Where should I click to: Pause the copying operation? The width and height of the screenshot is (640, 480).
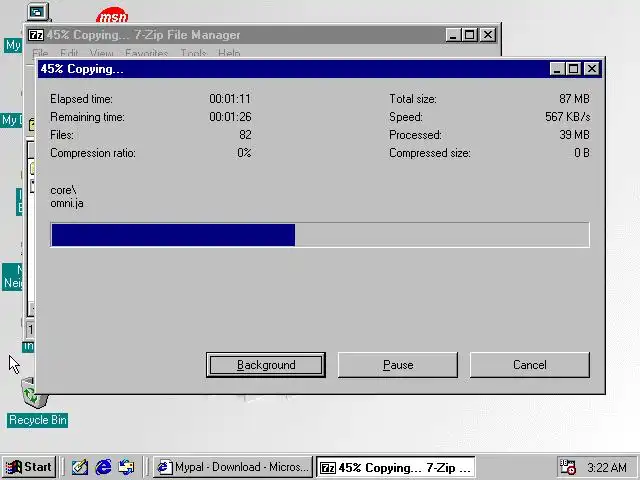tap(398, 365)
